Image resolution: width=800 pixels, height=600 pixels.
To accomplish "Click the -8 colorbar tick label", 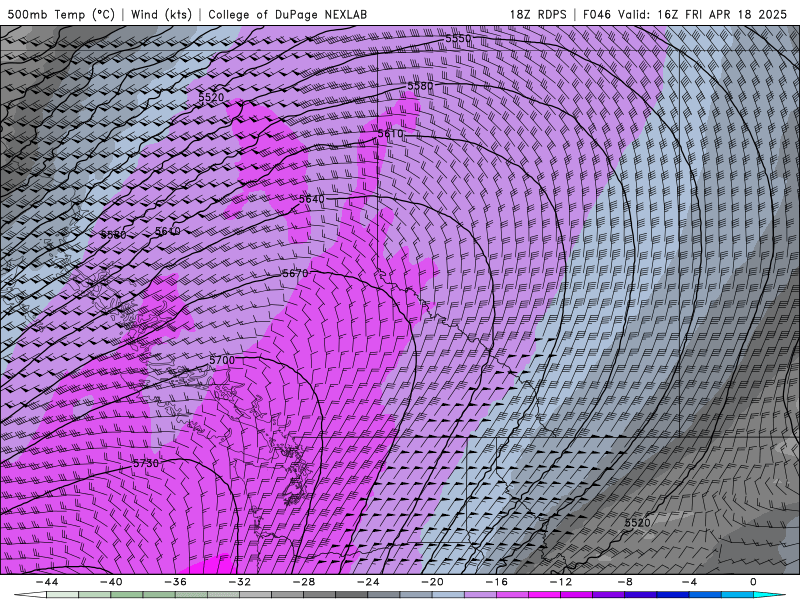I will (x=625, y=582).
